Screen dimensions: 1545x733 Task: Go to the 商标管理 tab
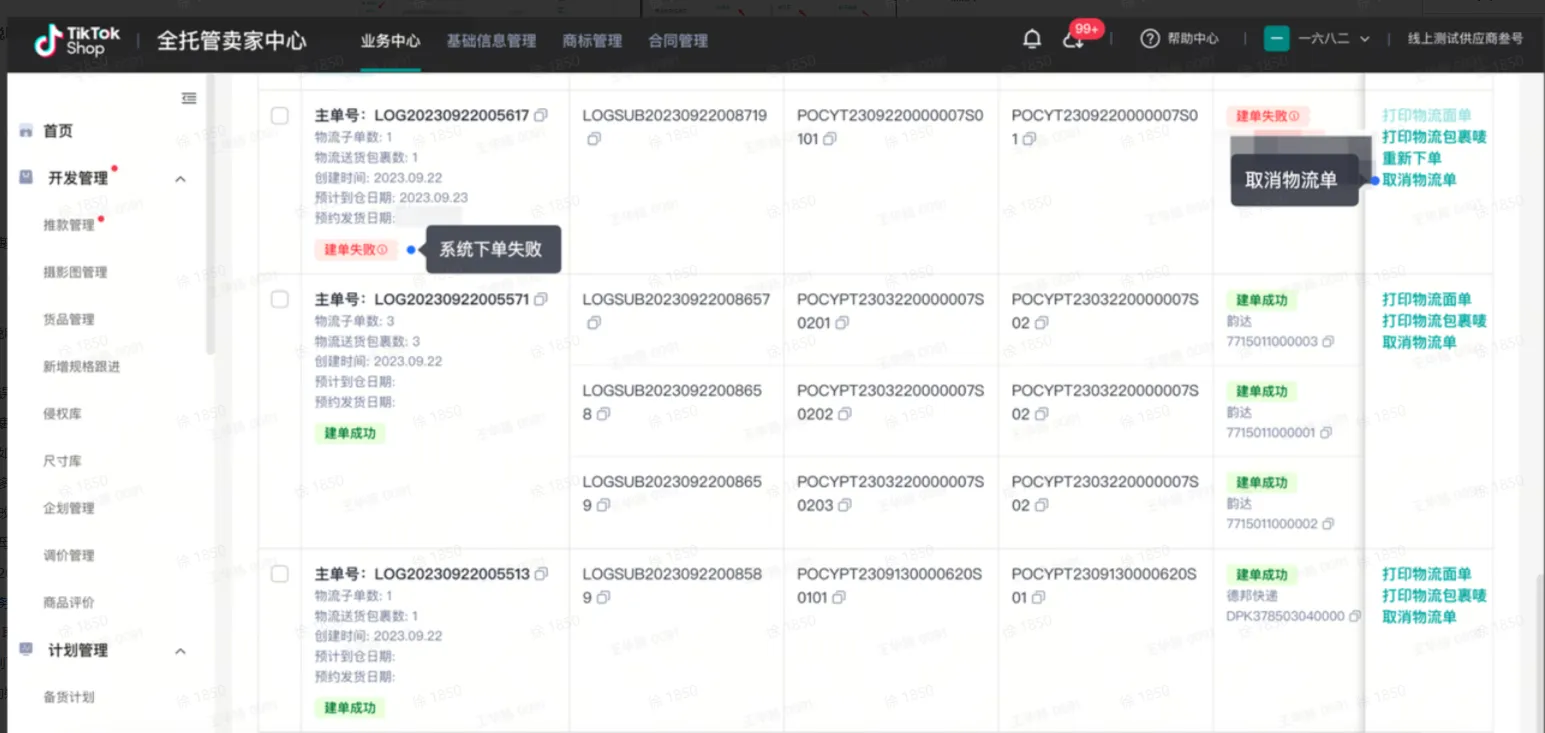pyautogui.click(x=592, y=41)
